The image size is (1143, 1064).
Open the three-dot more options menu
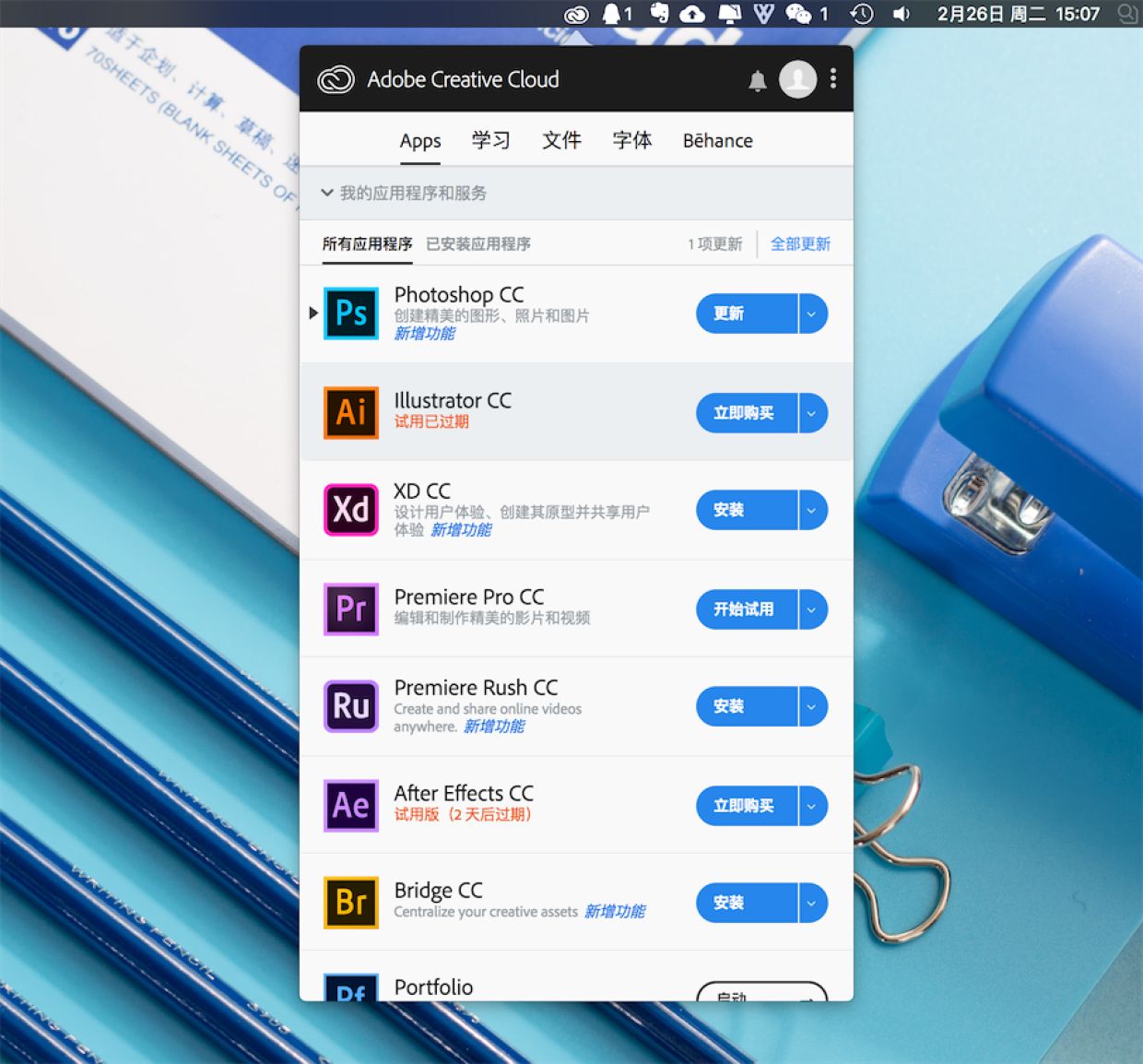[x=833, y=79]
